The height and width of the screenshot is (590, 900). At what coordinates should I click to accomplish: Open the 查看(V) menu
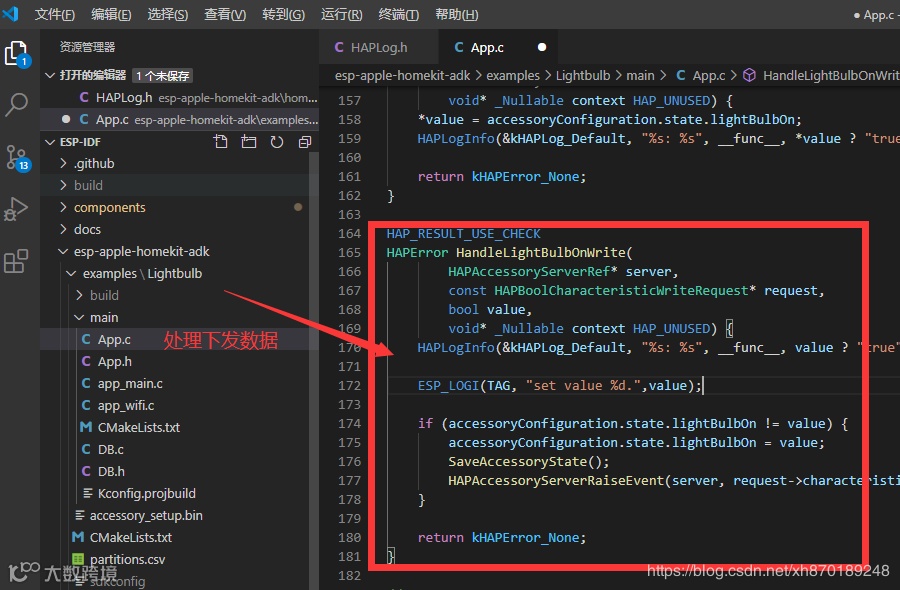[x=225, y=14]
